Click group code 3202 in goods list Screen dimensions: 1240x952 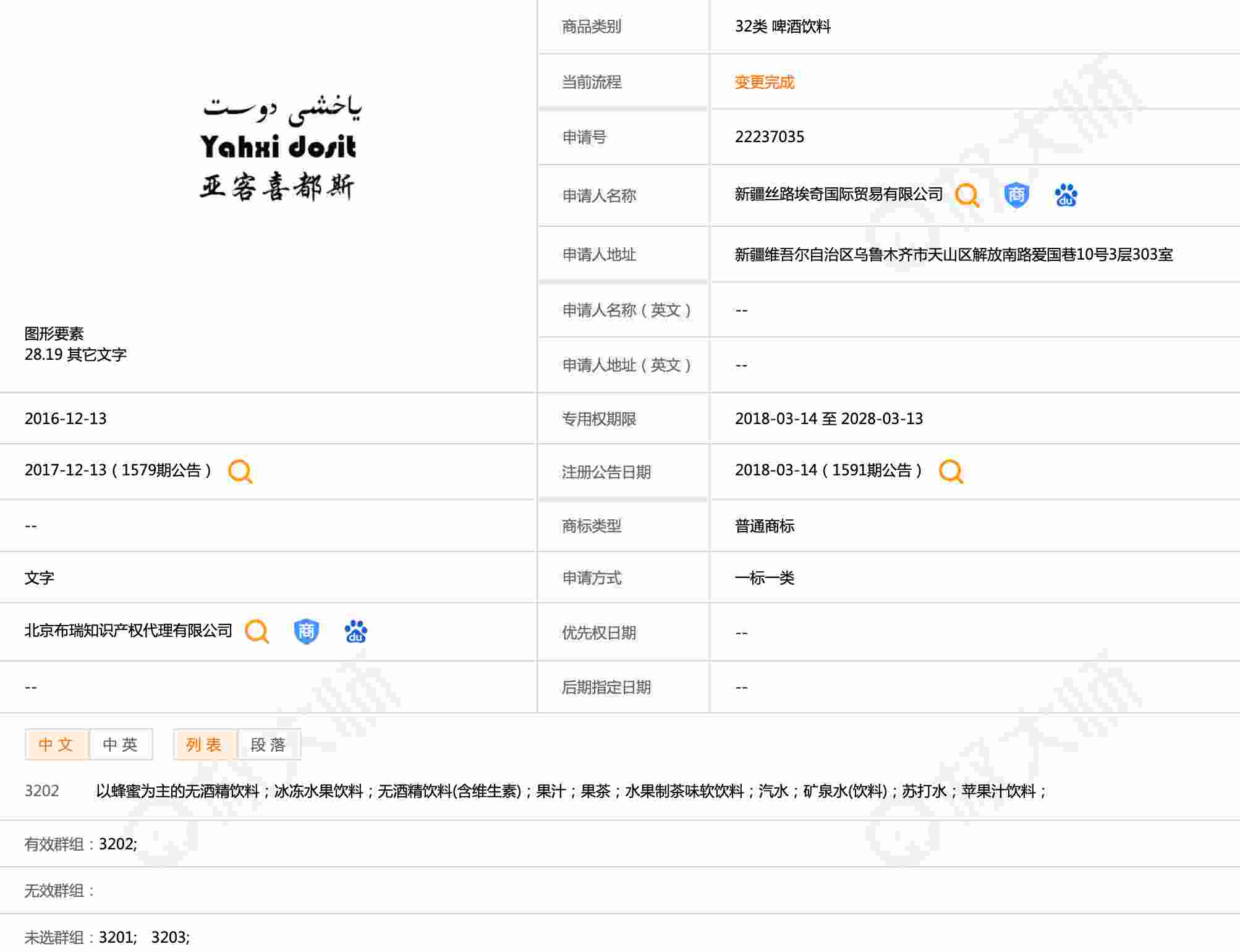(41, 791)
